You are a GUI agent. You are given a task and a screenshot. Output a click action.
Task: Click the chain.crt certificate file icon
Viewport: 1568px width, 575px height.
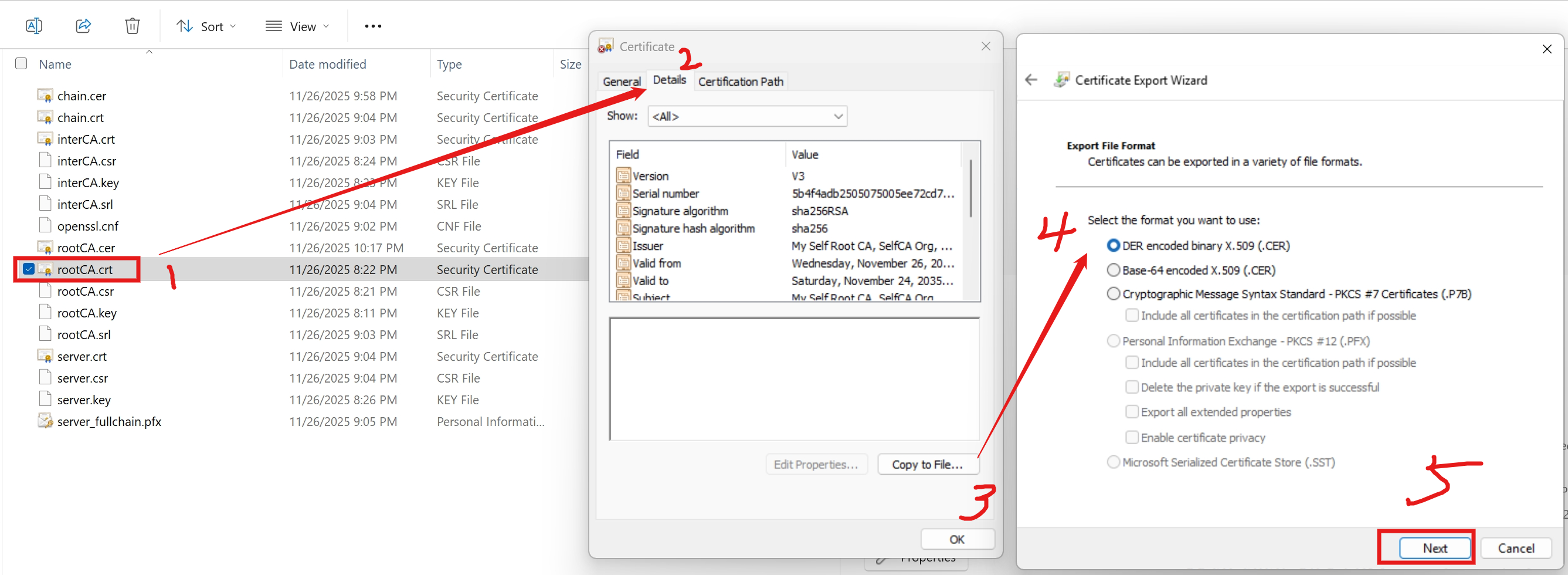tap(45, 117)
